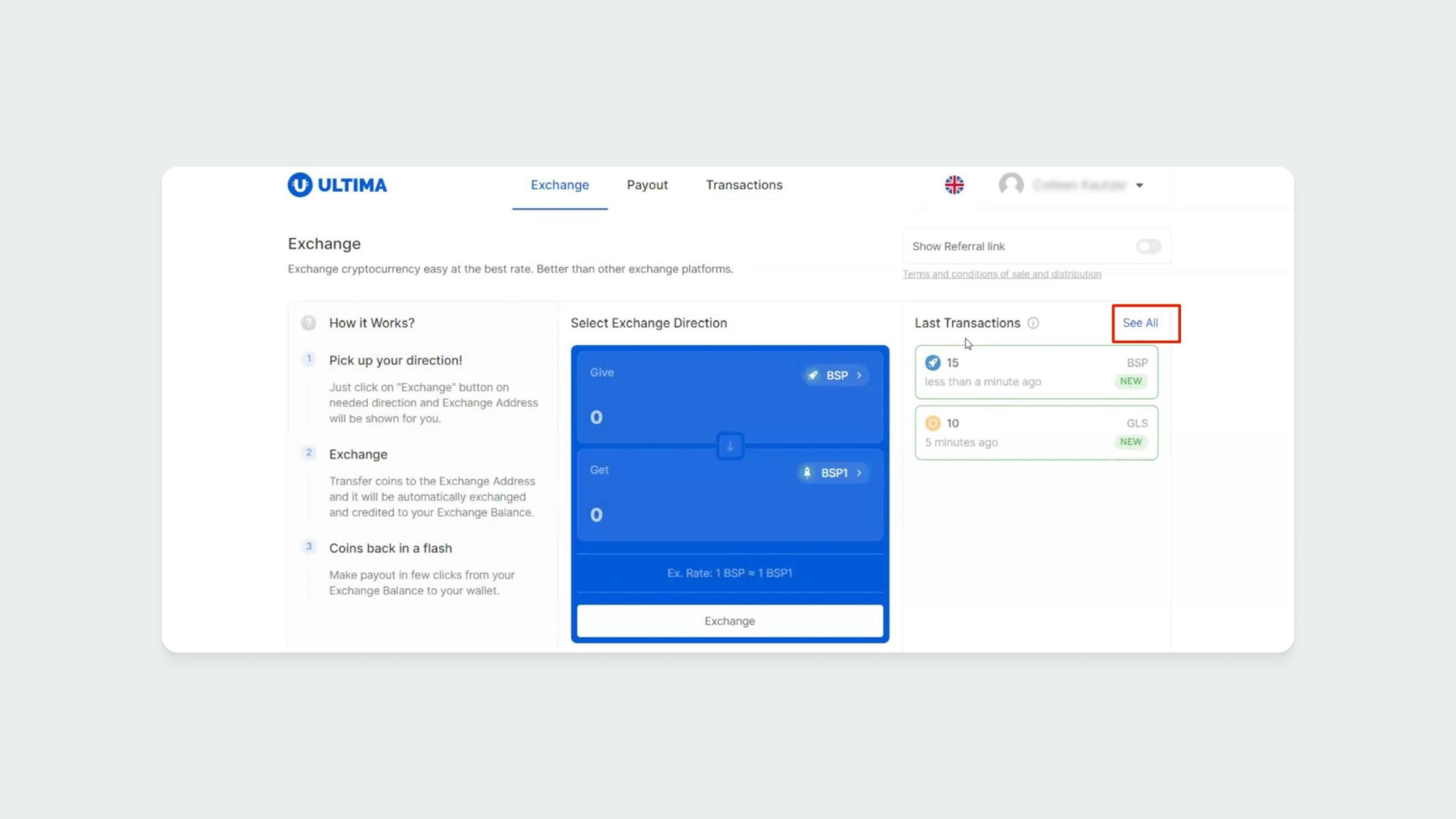Switch to the Payout tab
This screenshot has width=1456, height=819.
[647, 185]
